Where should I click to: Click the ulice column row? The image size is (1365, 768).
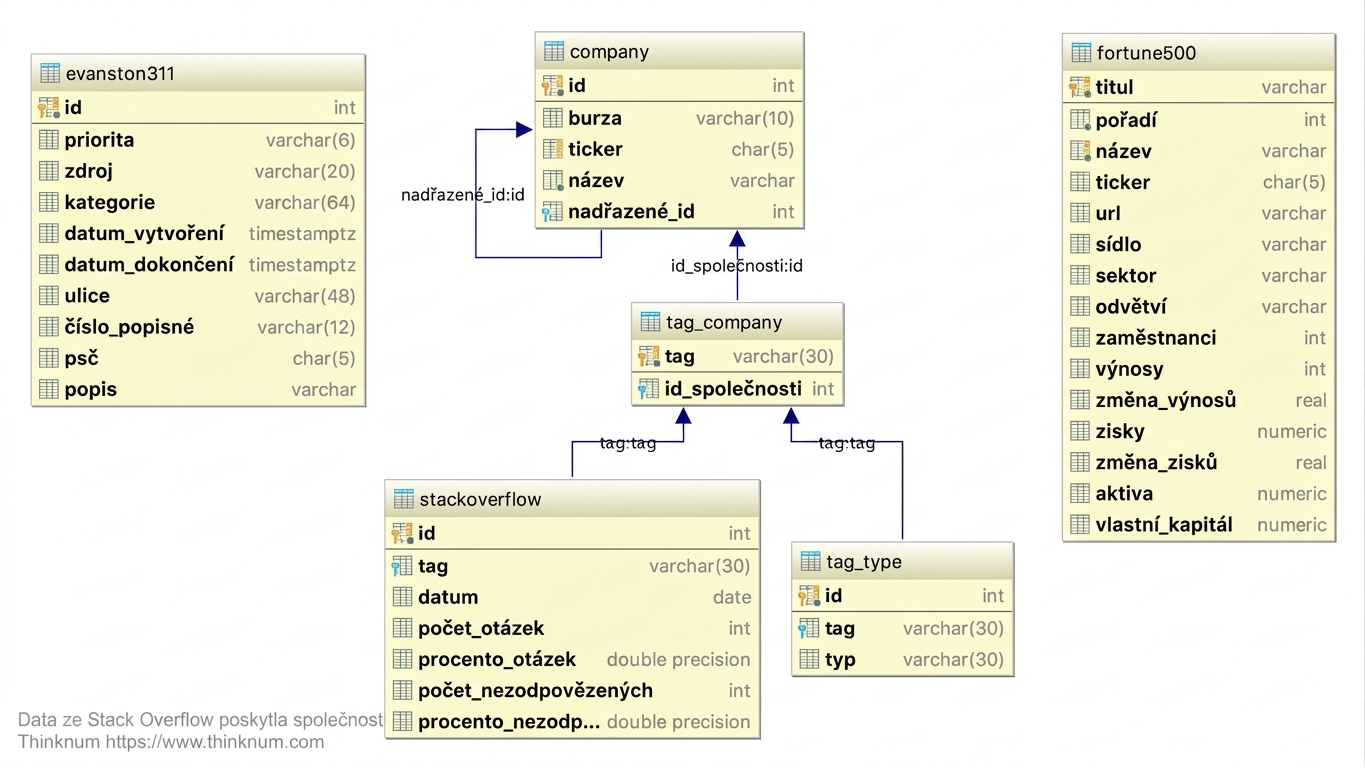coord(198,295)
